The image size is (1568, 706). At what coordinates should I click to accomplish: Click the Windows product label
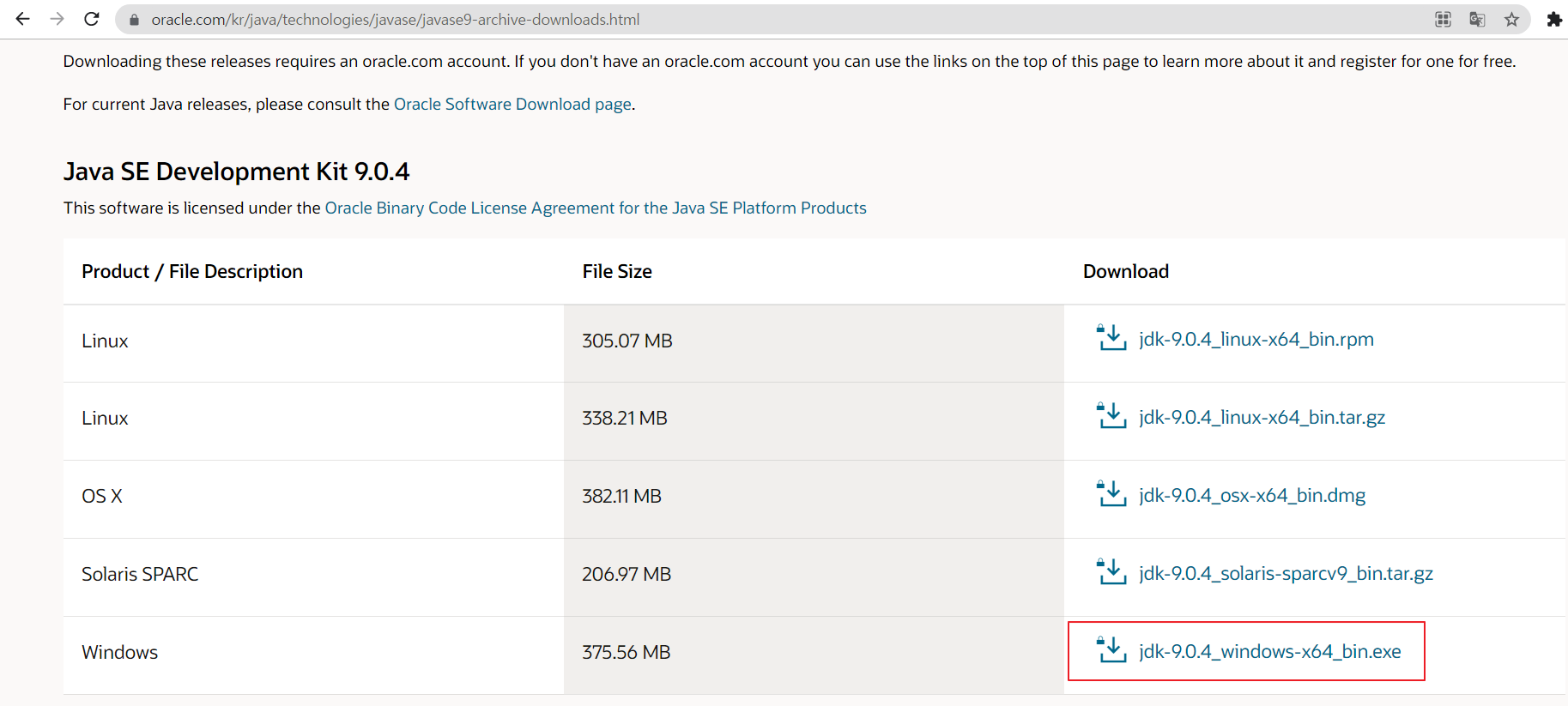click(x=119, y=652)
